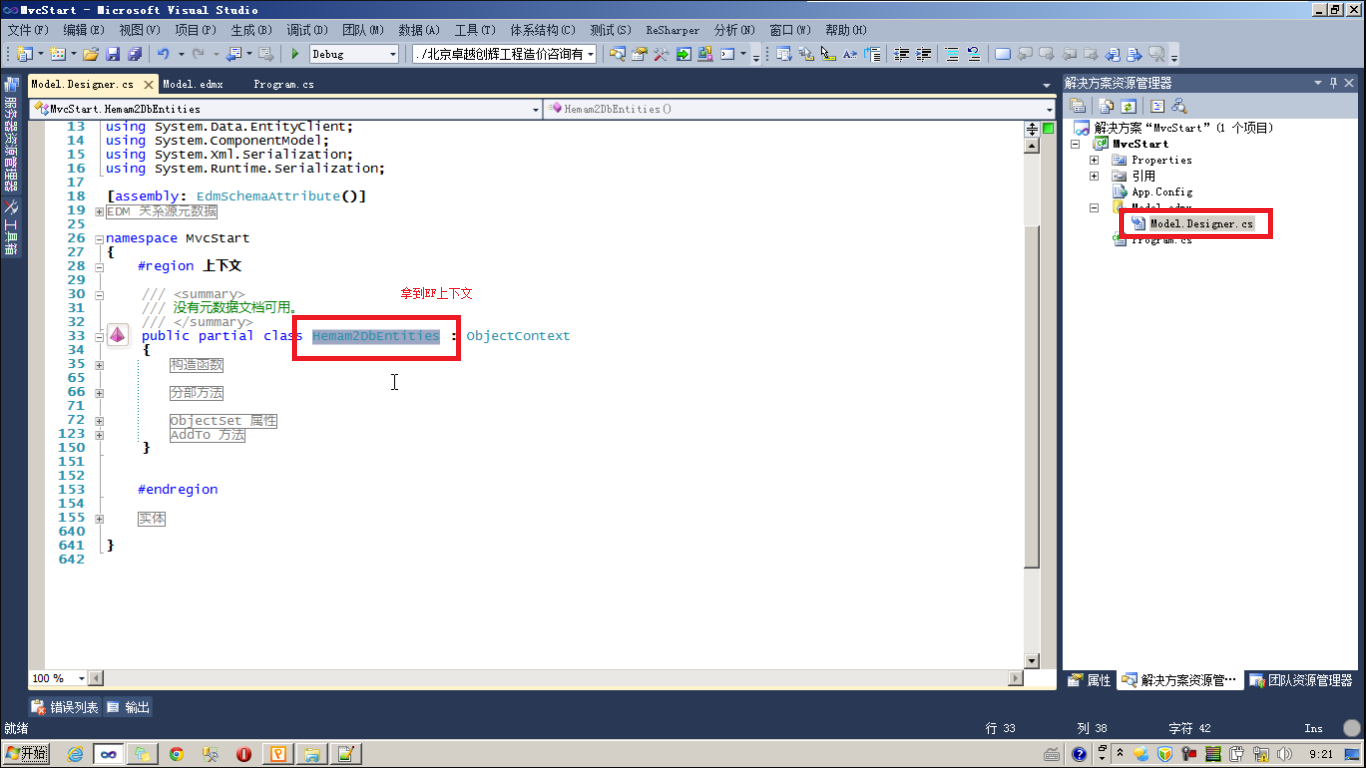
Task: Open Internet Explorer from taskbar
Action: 76,754
